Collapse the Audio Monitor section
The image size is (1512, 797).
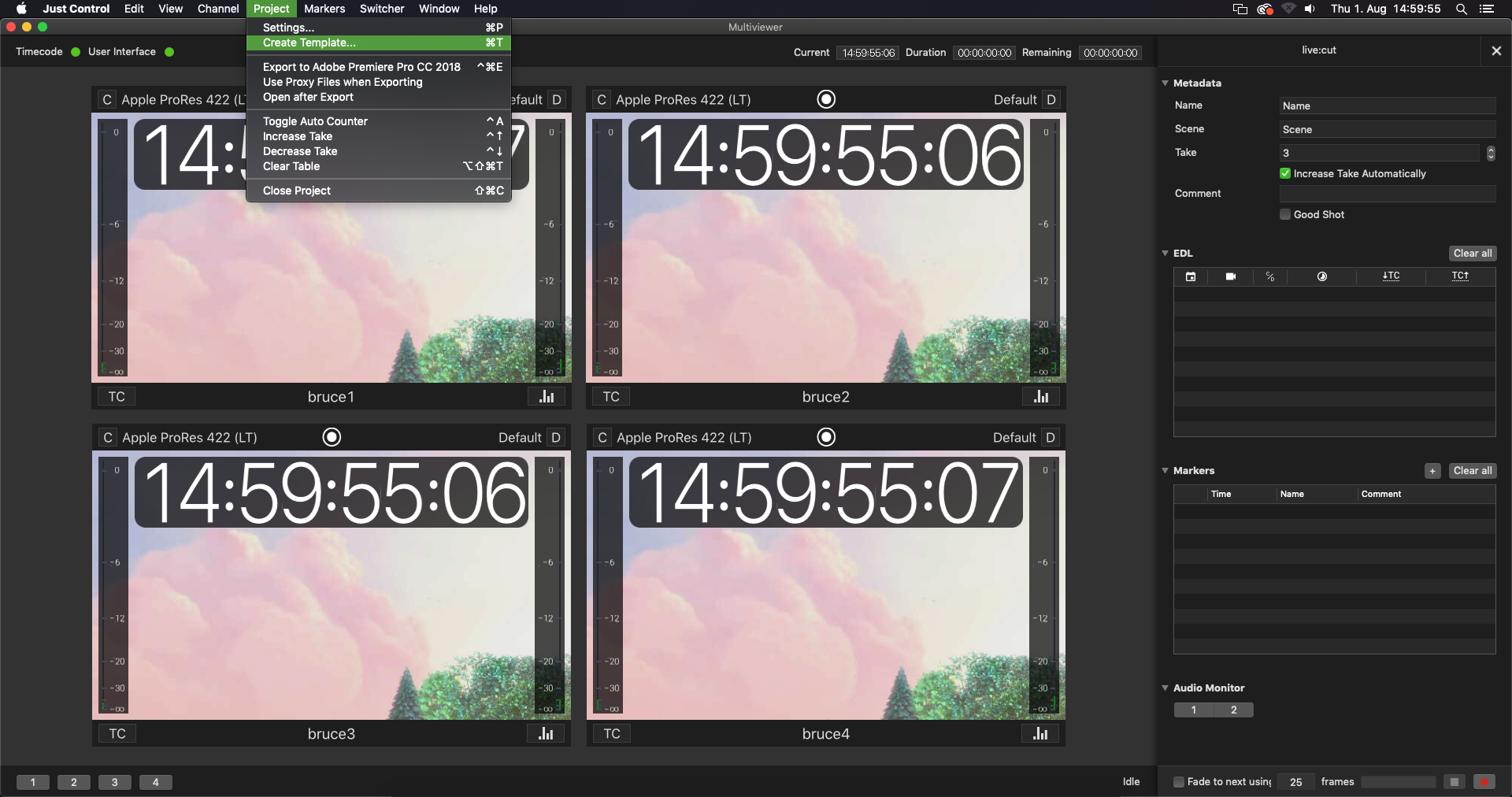(1165, 688)
